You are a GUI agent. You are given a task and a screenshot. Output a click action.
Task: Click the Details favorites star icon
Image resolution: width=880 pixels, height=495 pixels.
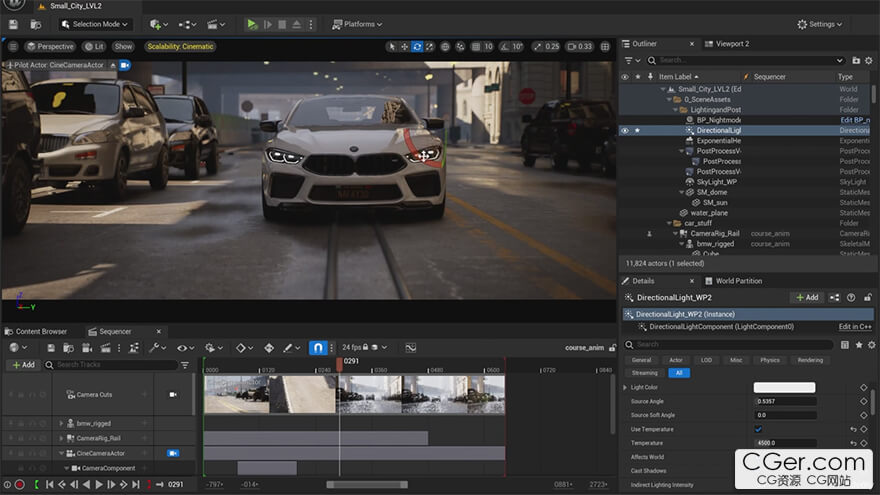tap(859, 345)
